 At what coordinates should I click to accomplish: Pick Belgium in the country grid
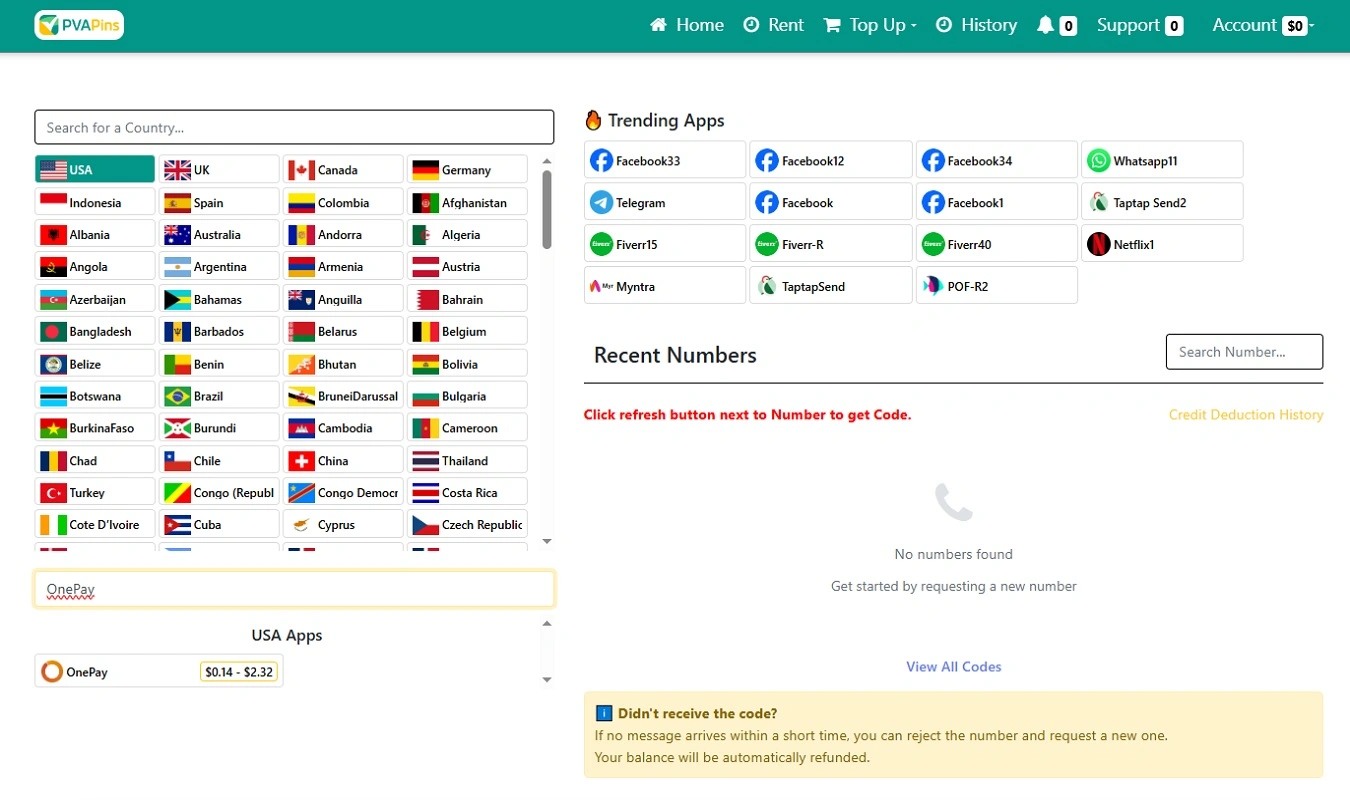coord(467,331)
